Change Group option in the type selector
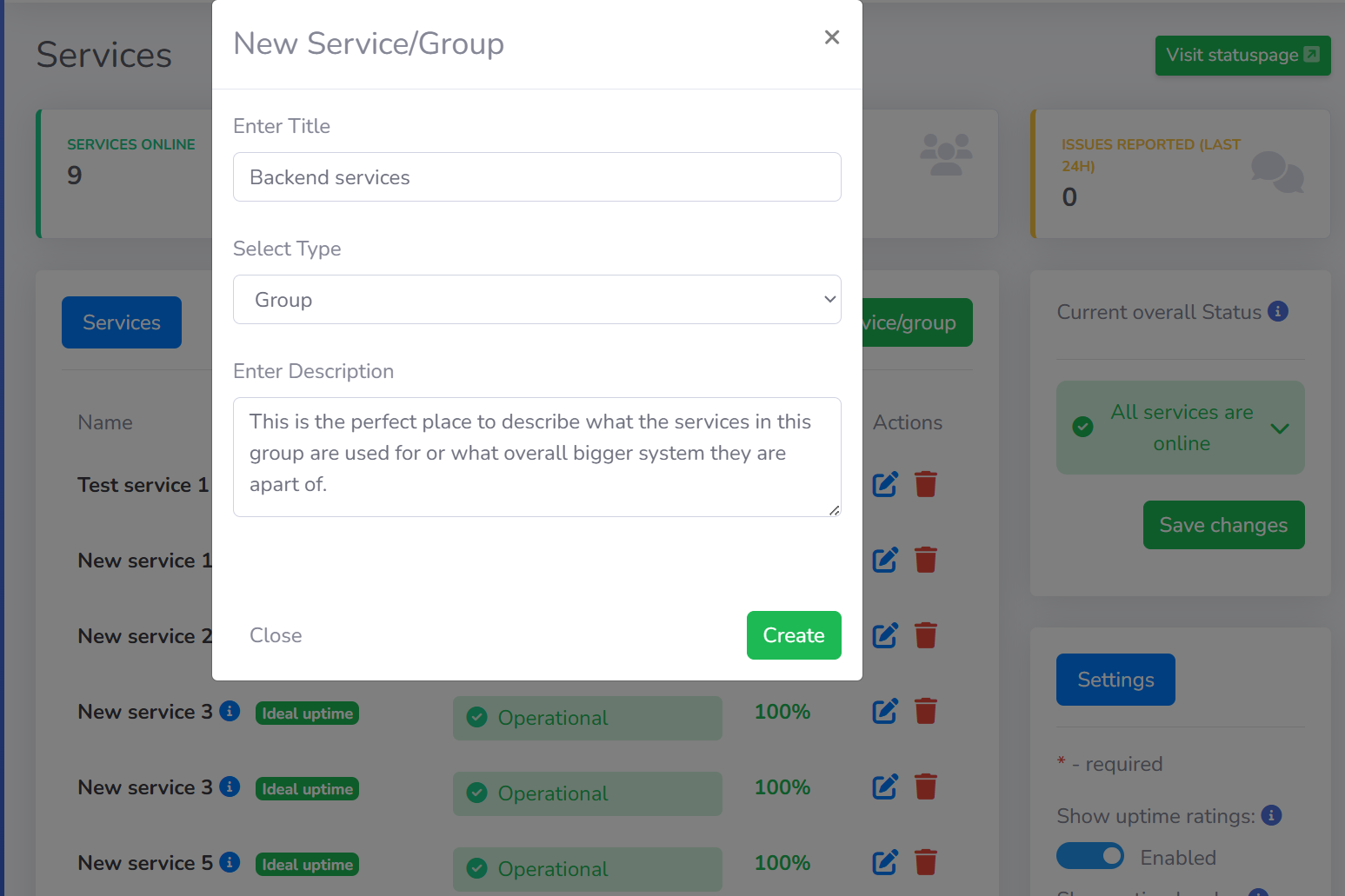This screenshot has width=1345, height=896. (536, 299)
